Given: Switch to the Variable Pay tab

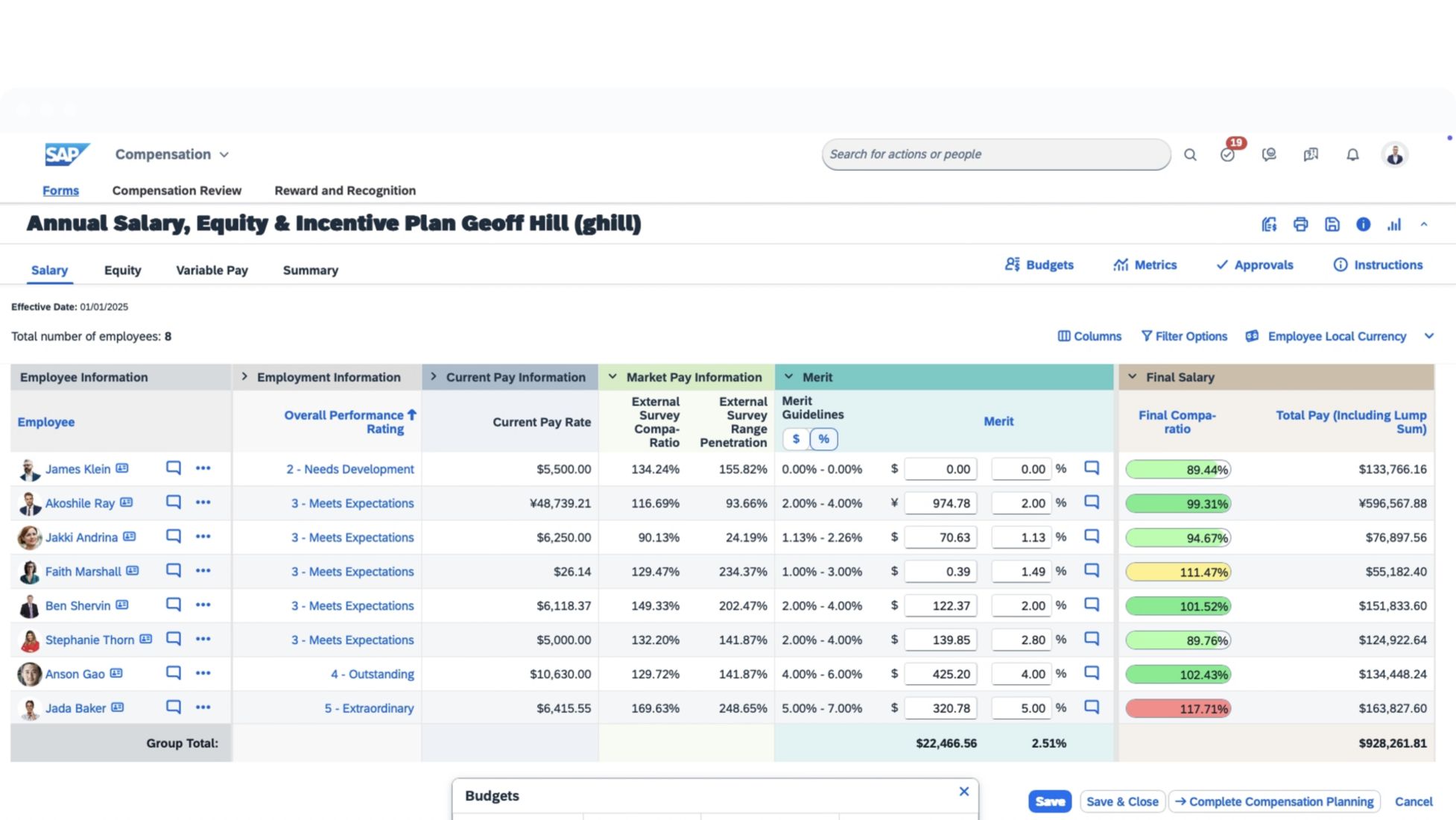Looking at the screenshot, I should tap(212, 270).
